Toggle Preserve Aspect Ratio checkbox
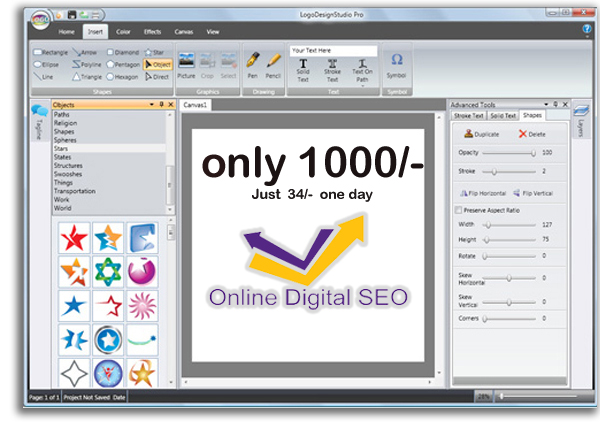 [x=458, y=210]
